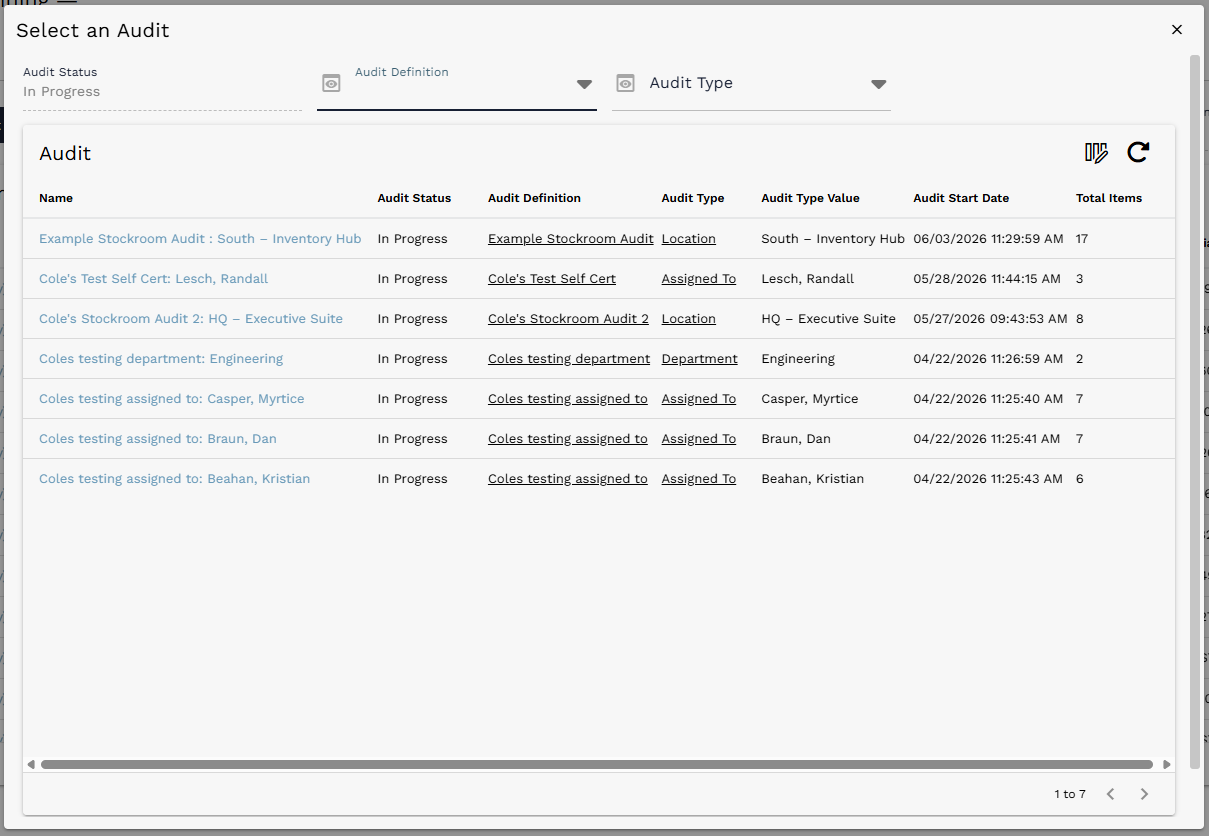This screenshot has height=836, width=1209.
Task: Open Coles testing assigned to: Beahan, Kristian
Action: click(x=174, y=479)
